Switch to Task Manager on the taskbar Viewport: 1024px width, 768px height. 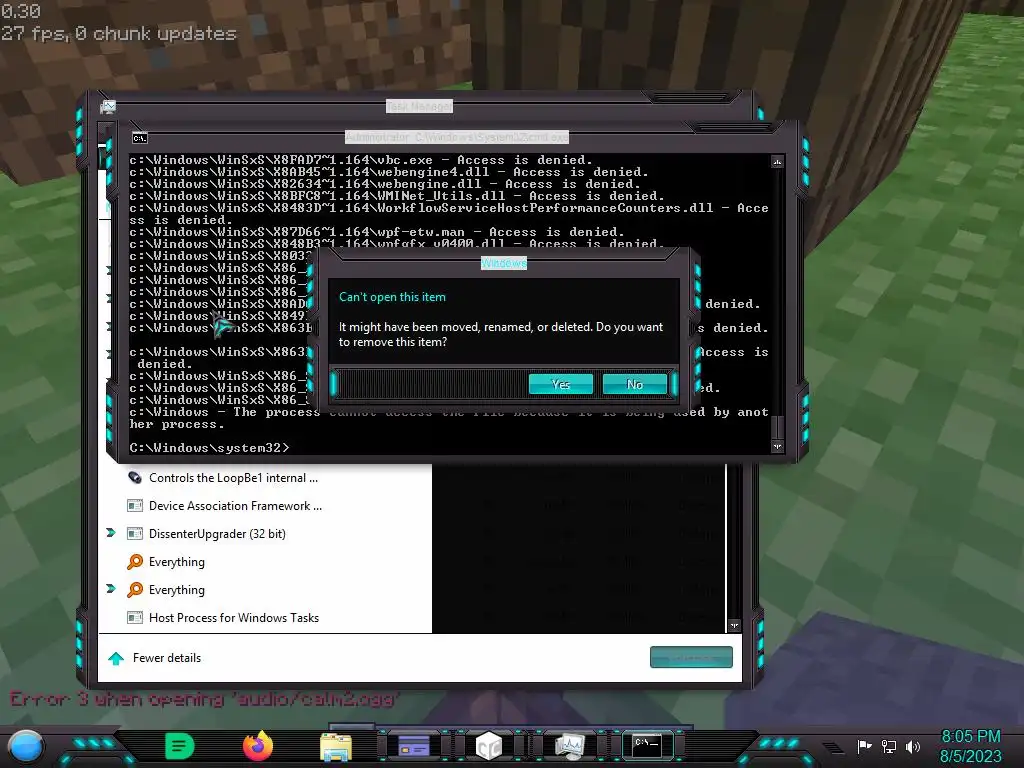tap(569, 746)
